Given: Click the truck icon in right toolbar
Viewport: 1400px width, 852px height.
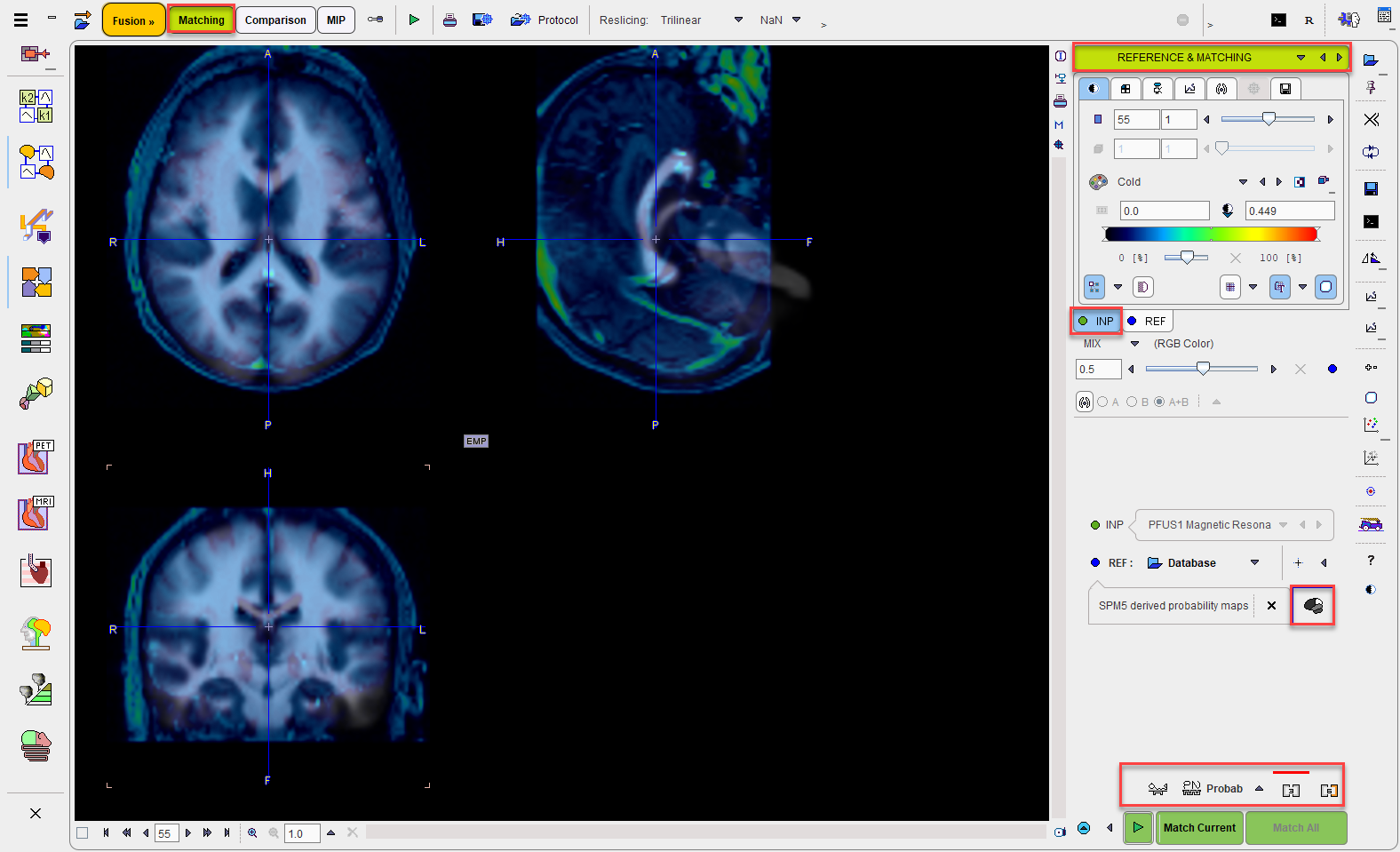Looking at the screenshot, I should point(1371,524).
